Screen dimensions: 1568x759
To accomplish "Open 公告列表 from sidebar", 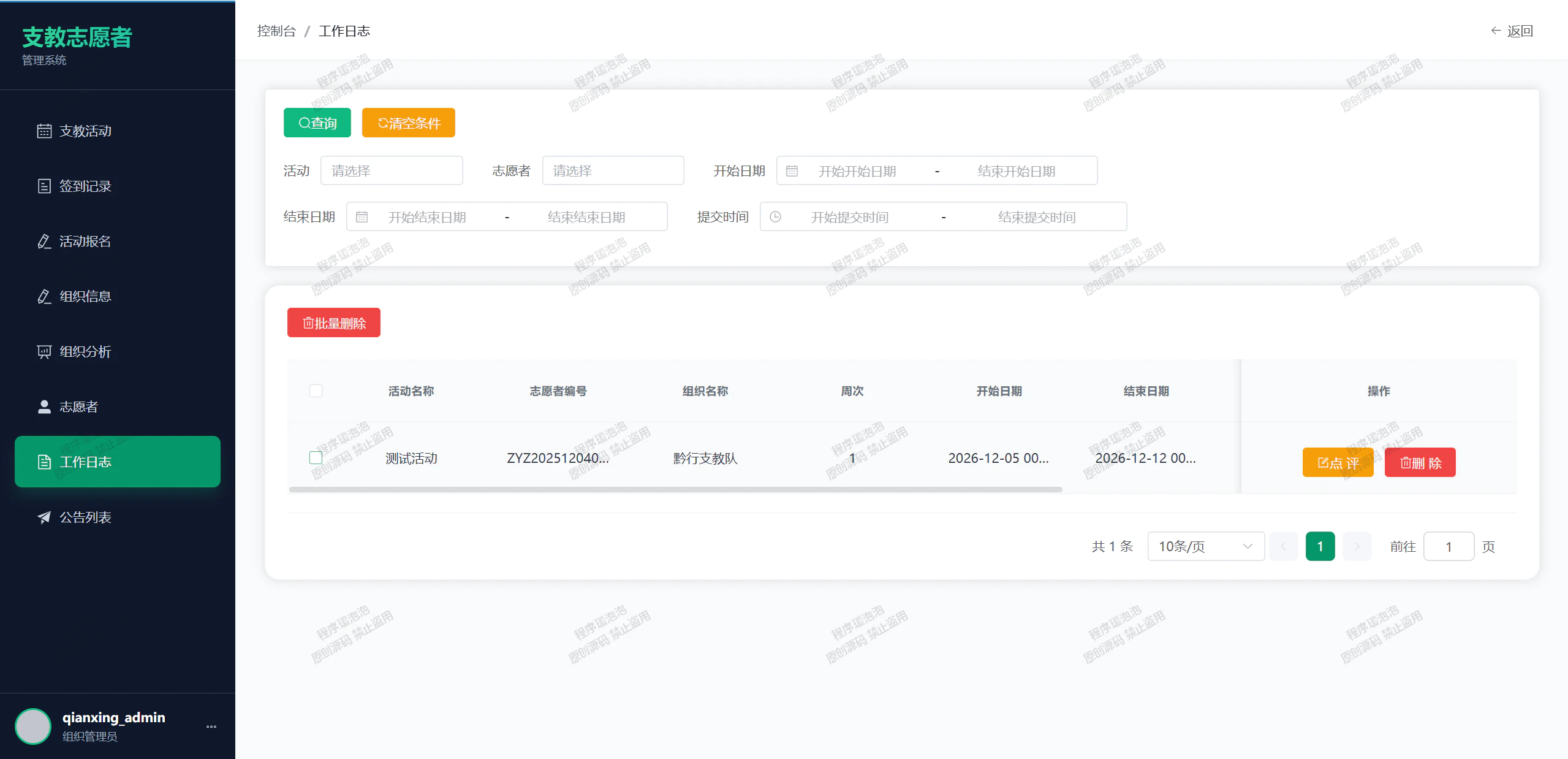I will coord(118,517).
